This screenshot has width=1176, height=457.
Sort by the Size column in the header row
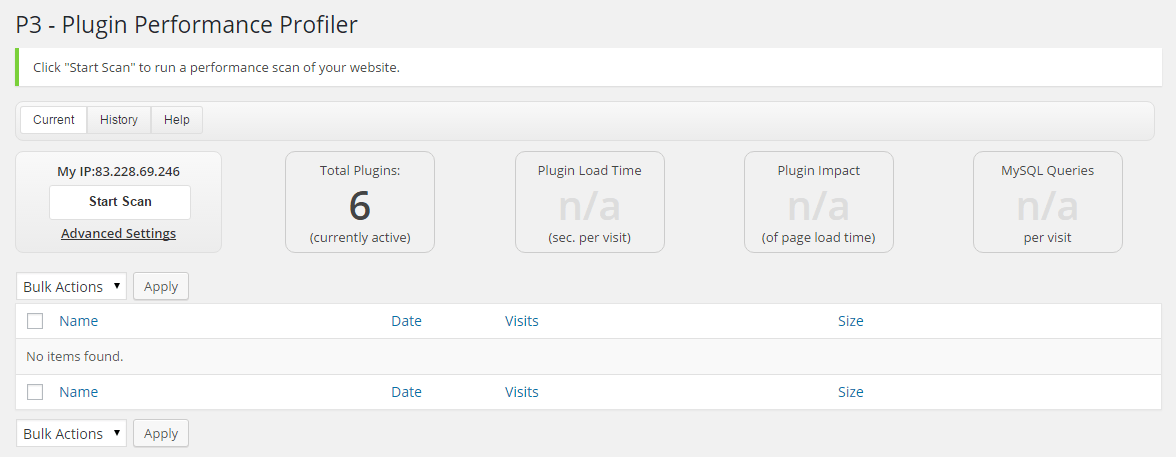click(850, 321)
